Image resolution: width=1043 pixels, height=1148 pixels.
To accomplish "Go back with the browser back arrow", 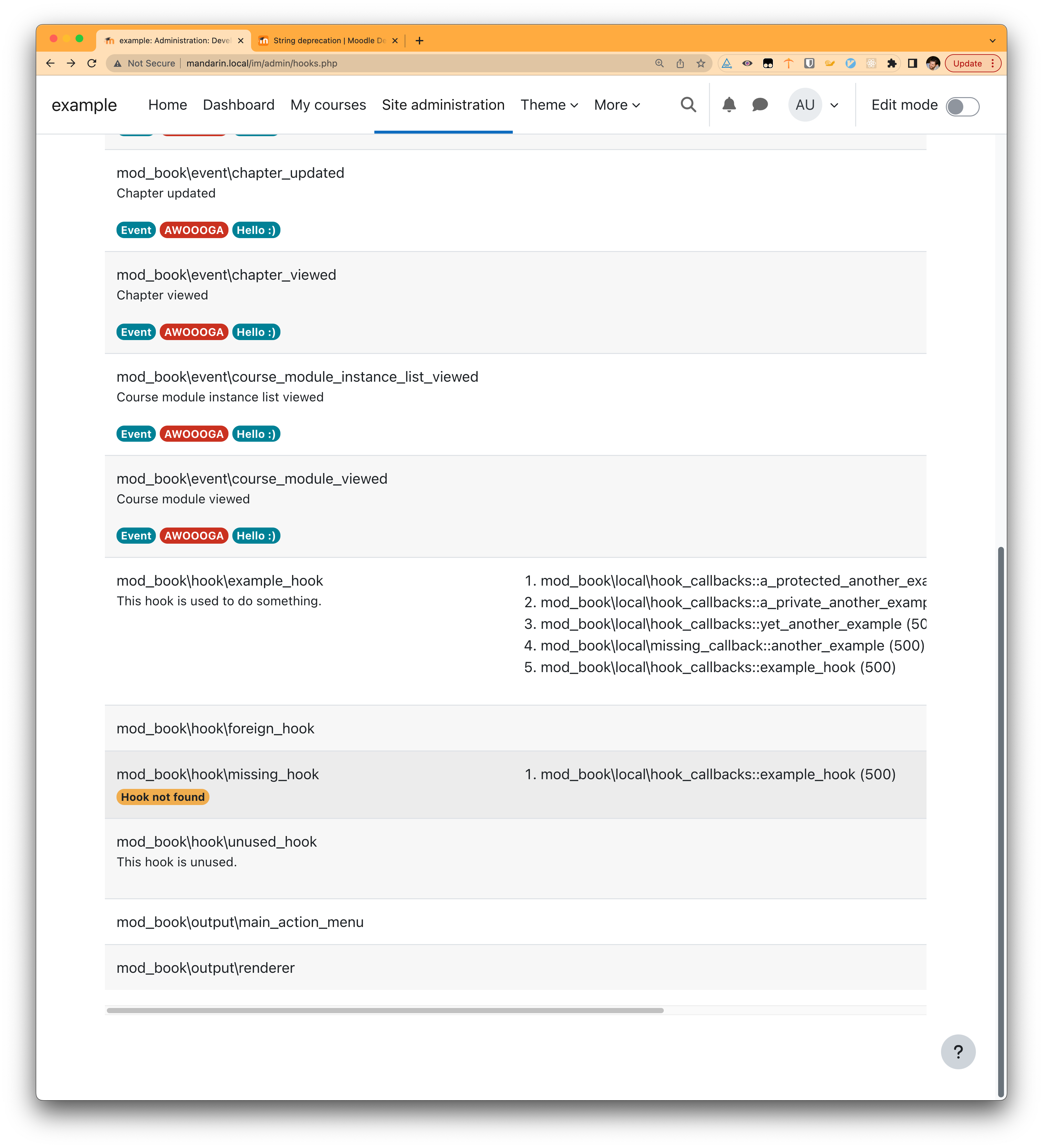I will 50,63.
